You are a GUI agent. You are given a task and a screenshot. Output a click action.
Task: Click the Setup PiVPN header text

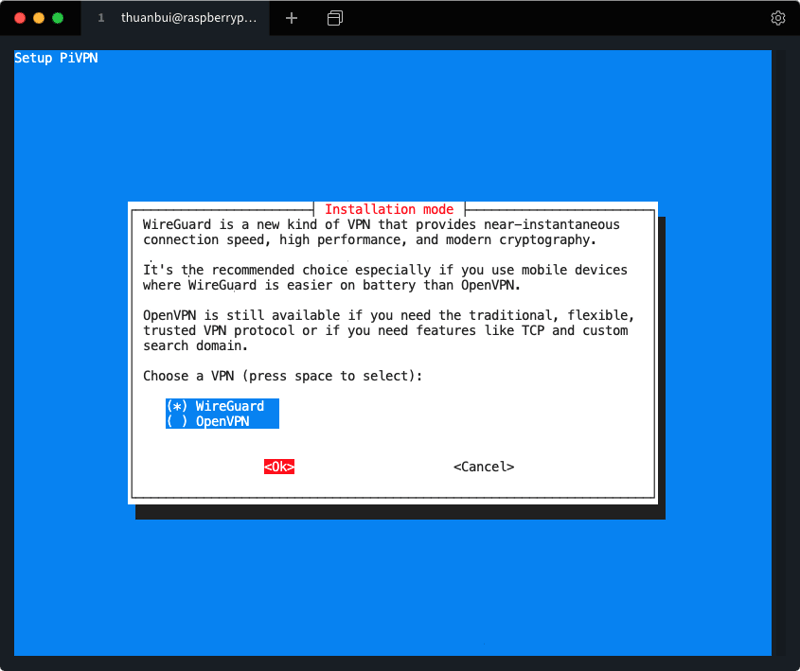click(x=56, y=58)
